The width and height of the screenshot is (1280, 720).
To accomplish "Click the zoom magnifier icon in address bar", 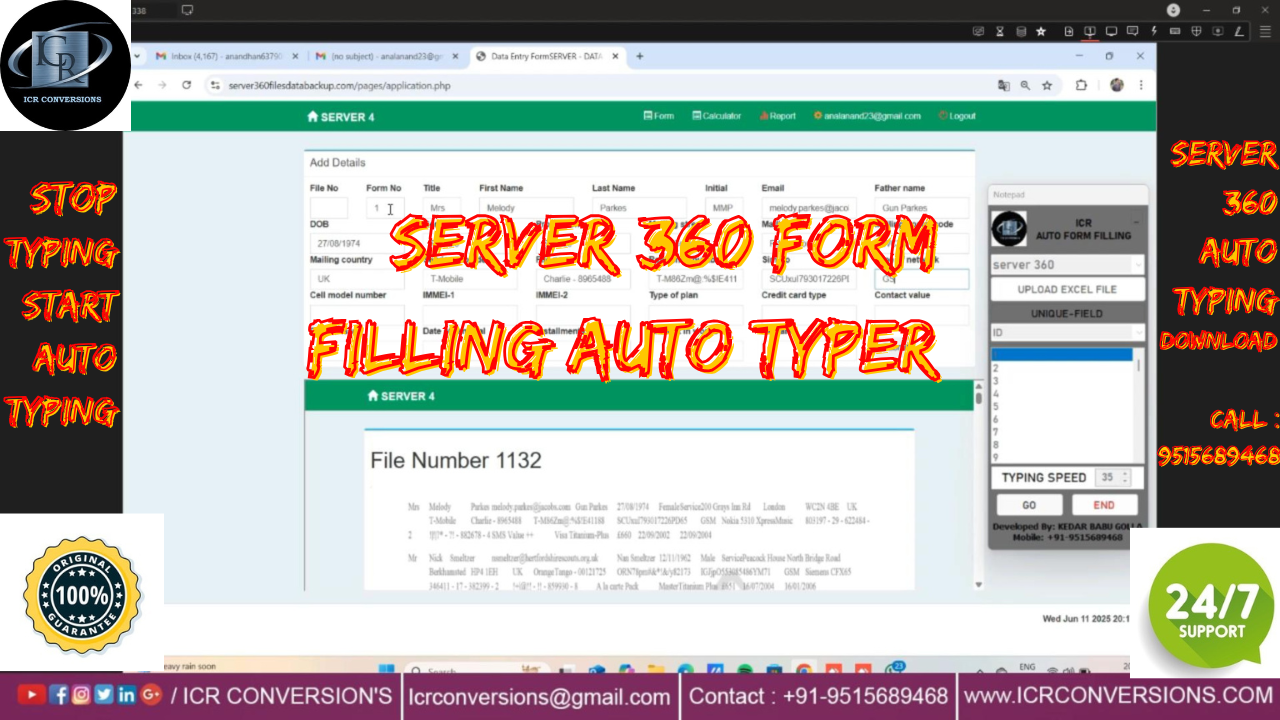I will click(1025, 86).
